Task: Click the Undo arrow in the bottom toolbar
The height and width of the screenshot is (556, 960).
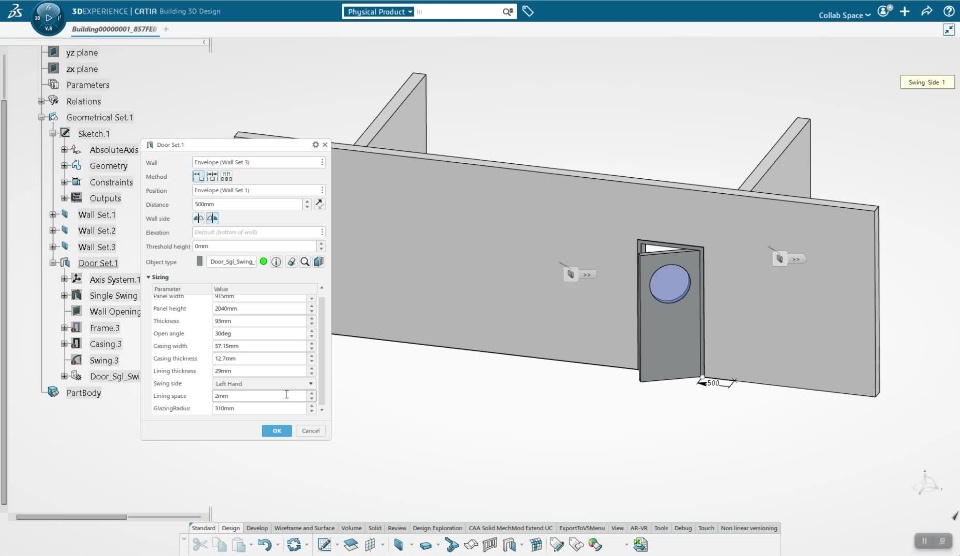Action: tap(264, 545)
